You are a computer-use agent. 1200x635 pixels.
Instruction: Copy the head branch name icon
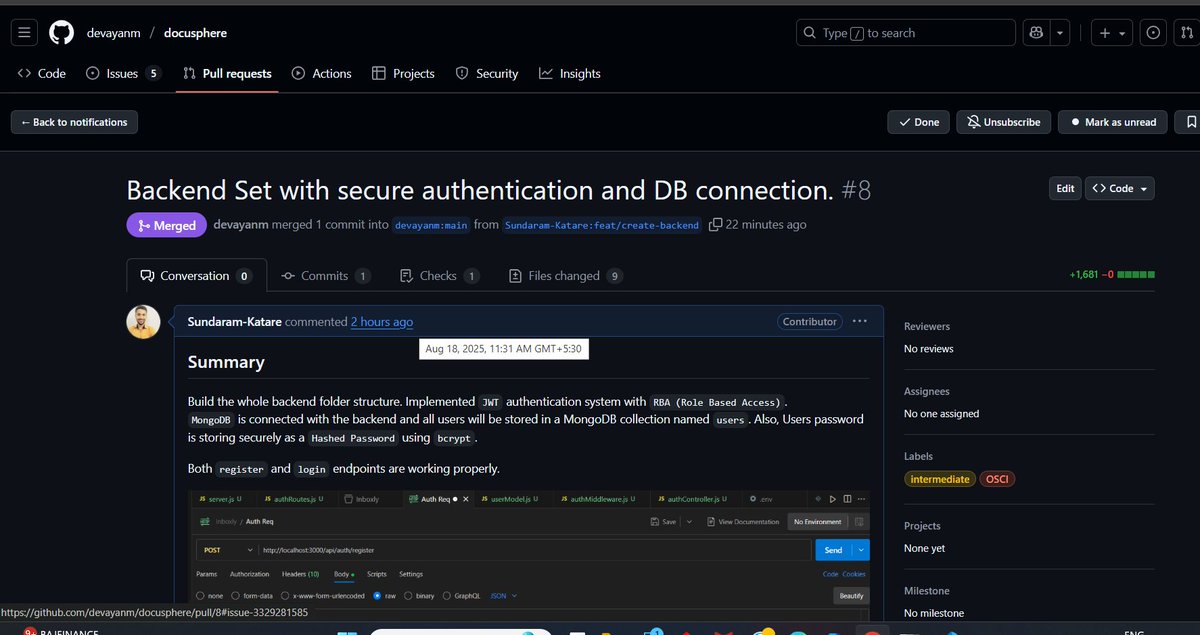click(715, 225)
